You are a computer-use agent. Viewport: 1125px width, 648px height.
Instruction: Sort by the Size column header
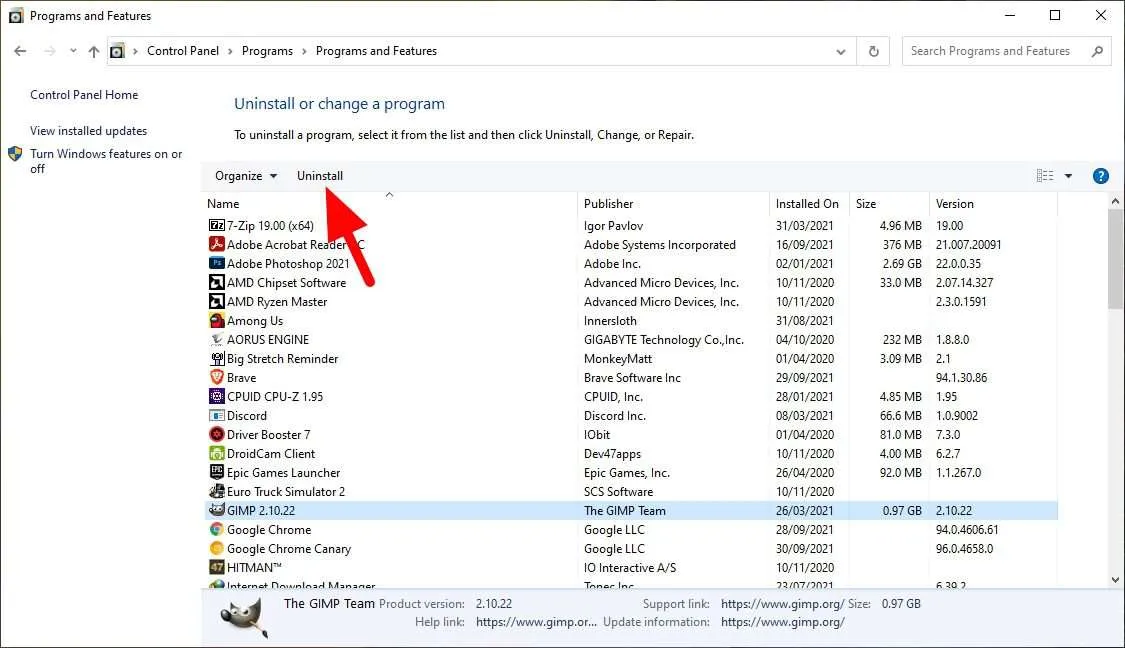(x=889, y=204)
